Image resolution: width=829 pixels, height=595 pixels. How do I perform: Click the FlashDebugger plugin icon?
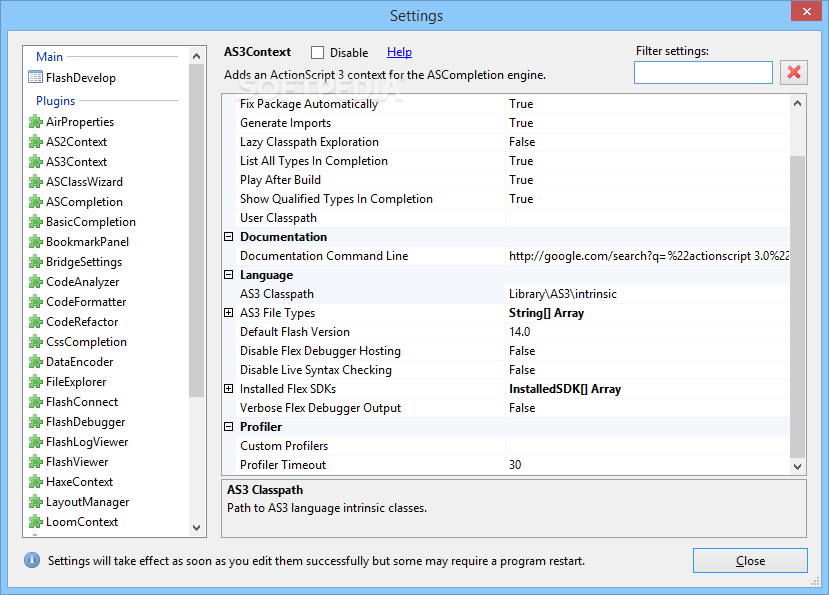point(35,422)
